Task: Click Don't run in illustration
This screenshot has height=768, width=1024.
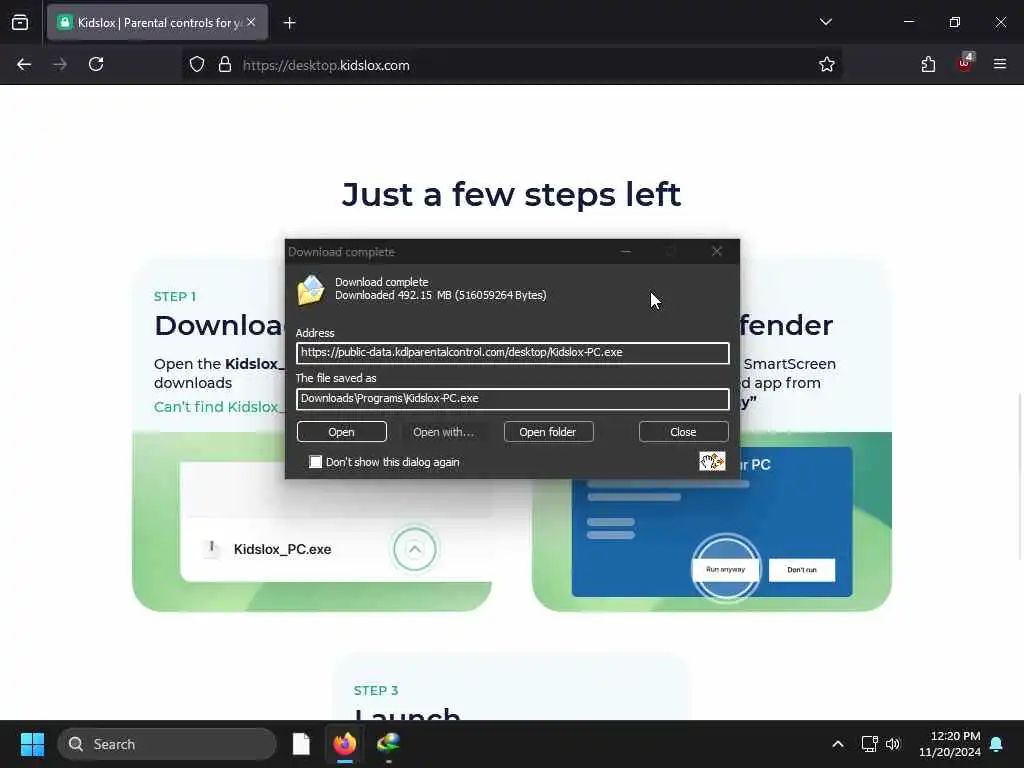Action: [x=802, y=570]
